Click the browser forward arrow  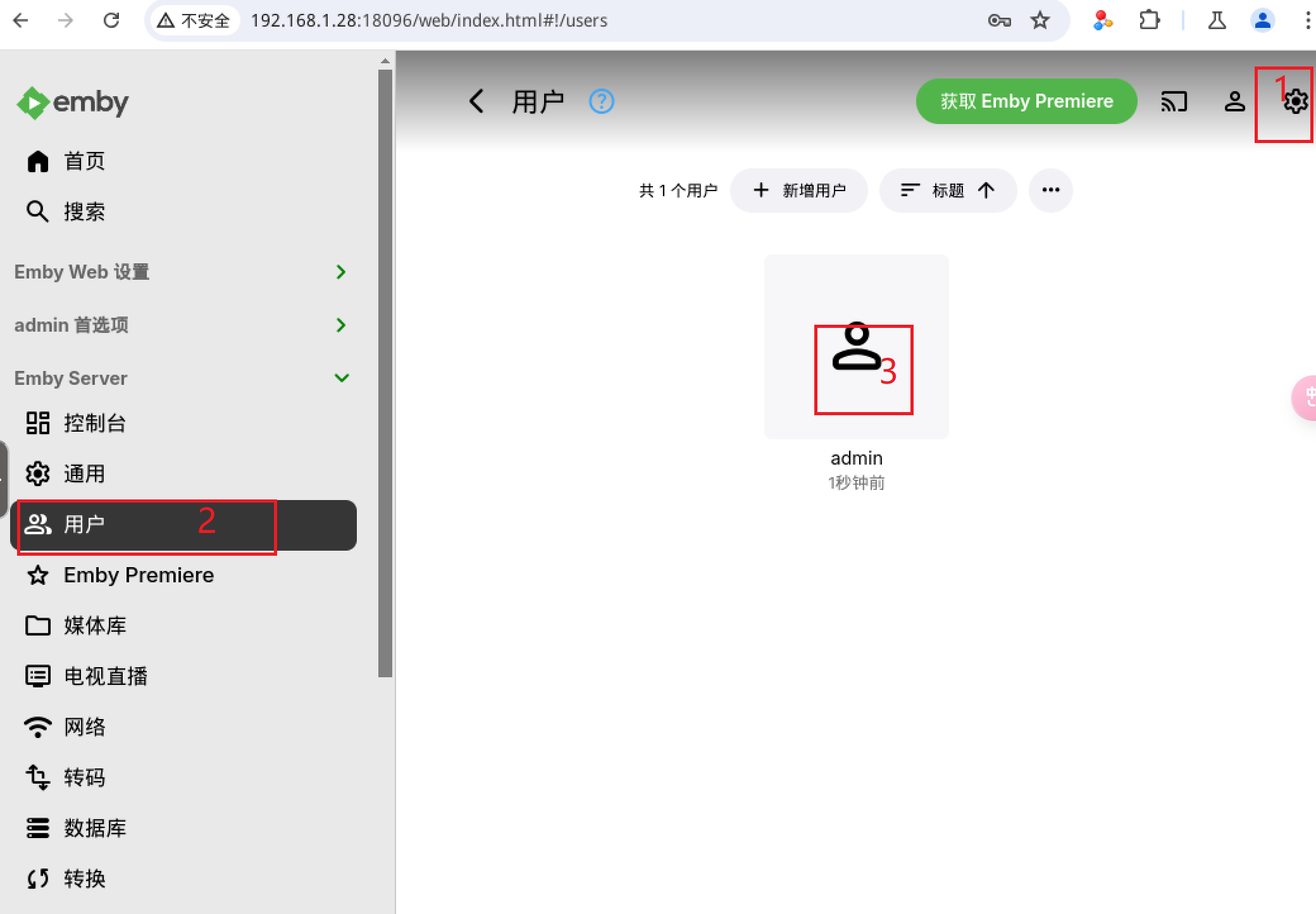pos(65,20)
